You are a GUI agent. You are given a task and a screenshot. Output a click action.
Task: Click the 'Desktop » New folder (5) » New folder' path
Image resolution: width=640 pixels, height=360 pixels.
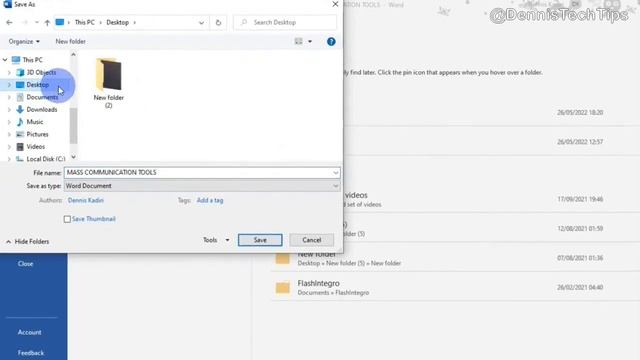(x=349, y=263)
